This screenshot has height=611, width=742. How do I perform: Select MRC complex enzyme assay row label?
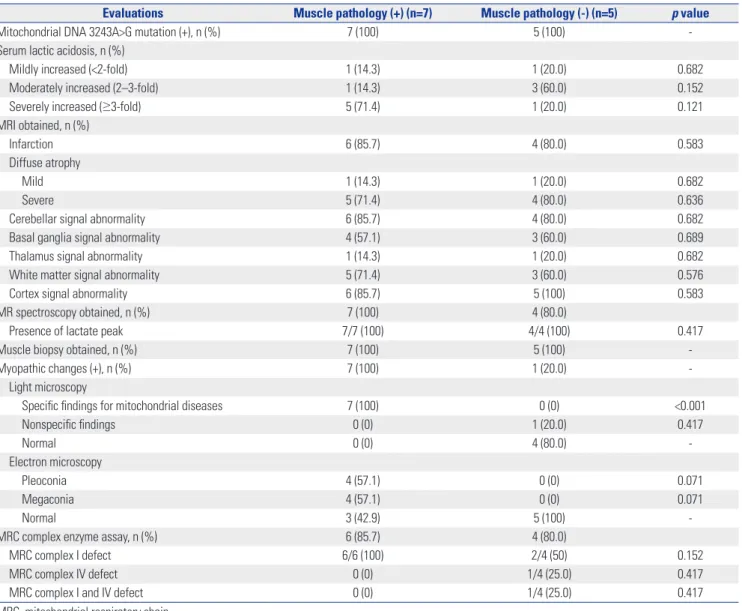tap(79, 537)
